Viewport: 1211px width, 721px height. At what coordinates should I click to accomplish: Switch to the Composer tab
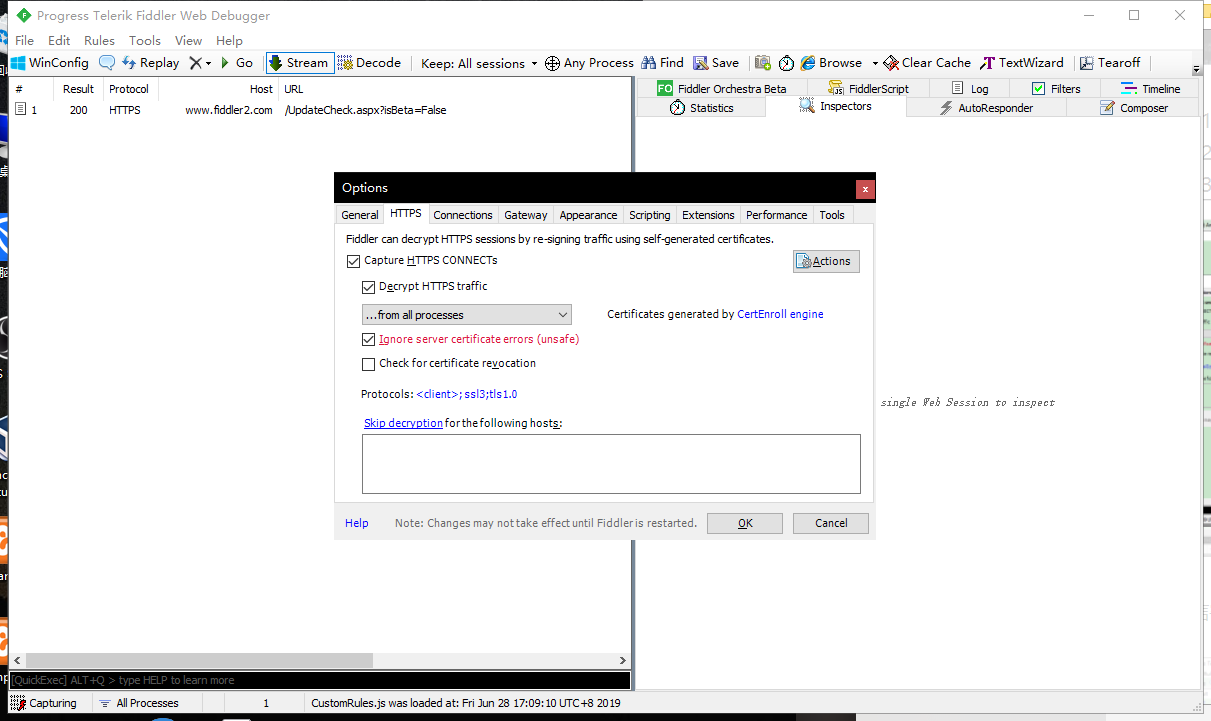pyautogui.click(x=1133, y=107)
